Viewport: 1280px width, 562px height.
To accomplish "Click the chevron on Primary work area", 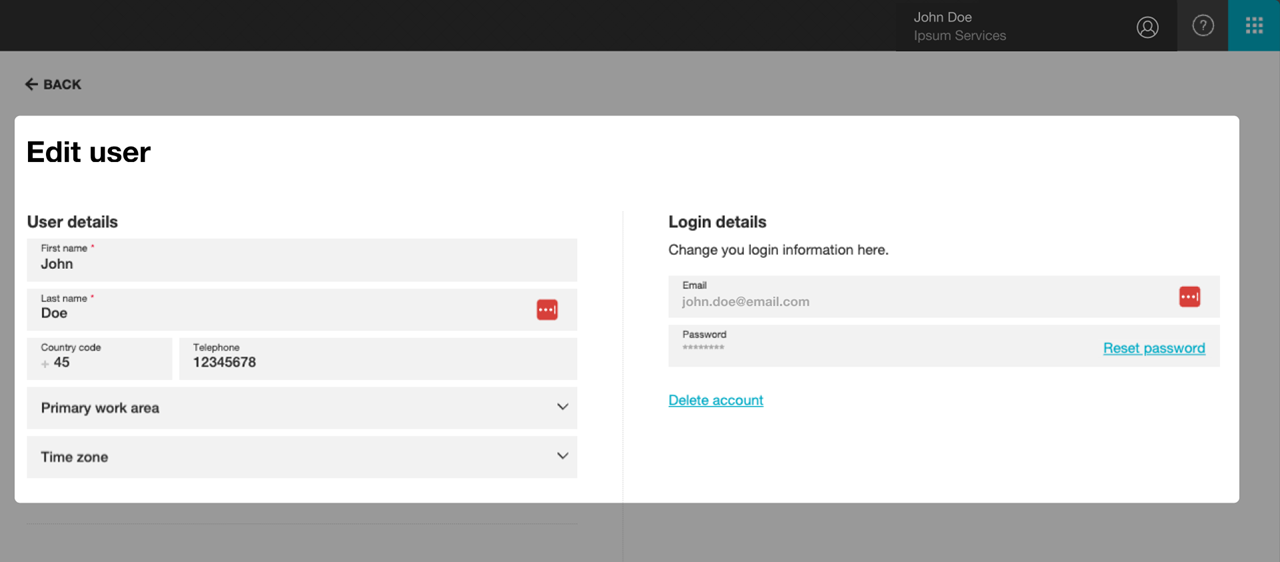I will (x=562, y=407).
